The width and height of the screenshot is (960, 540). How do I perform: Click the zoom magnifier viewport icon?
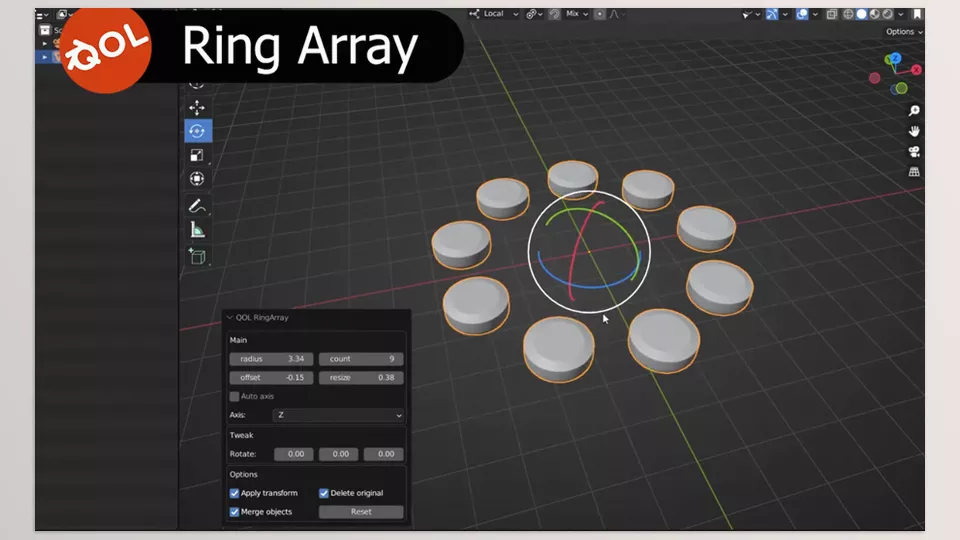coord(914,111)
